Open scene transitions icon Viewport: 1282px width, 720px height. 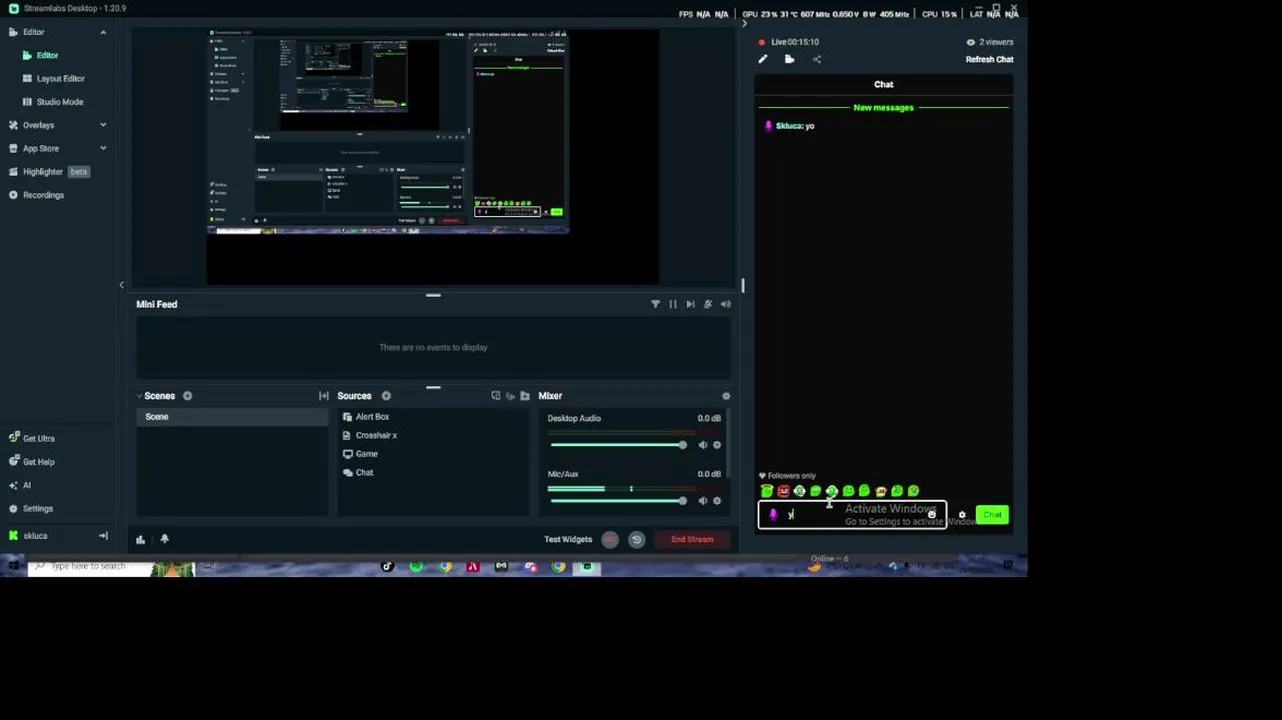tap(323, 396)
